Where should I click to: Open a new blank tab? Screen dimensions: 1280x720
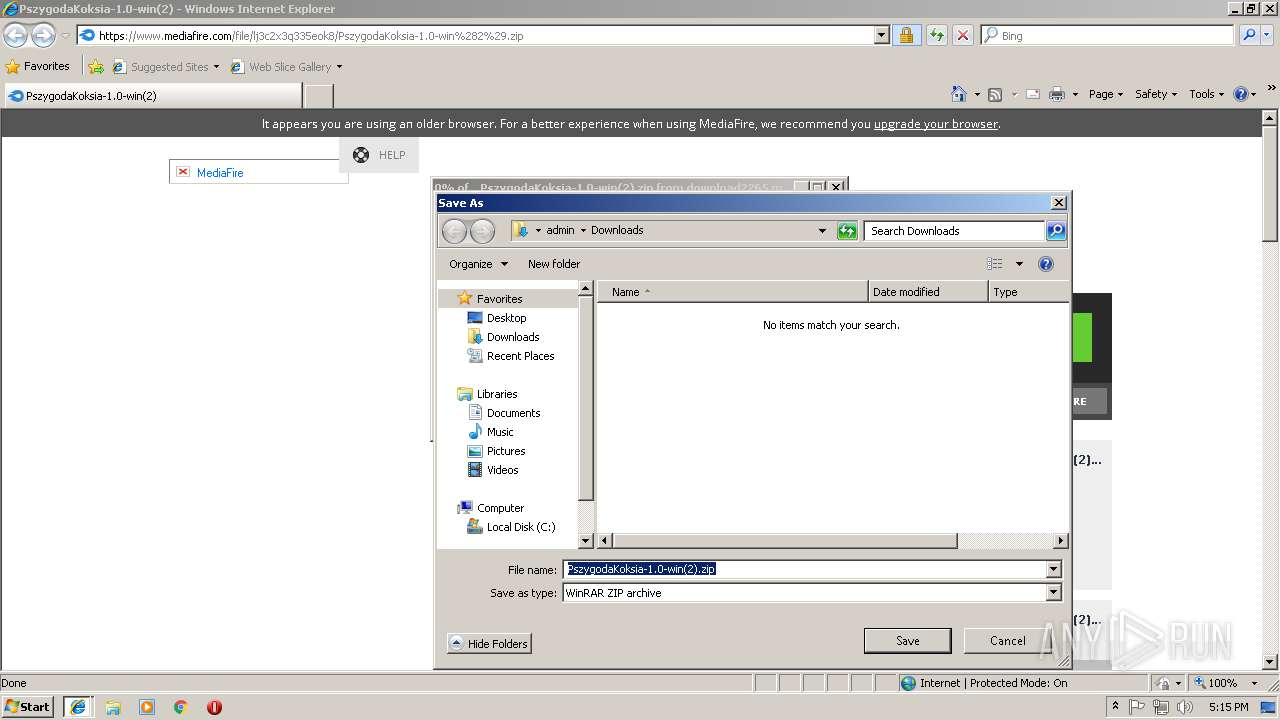click(318, 96)
